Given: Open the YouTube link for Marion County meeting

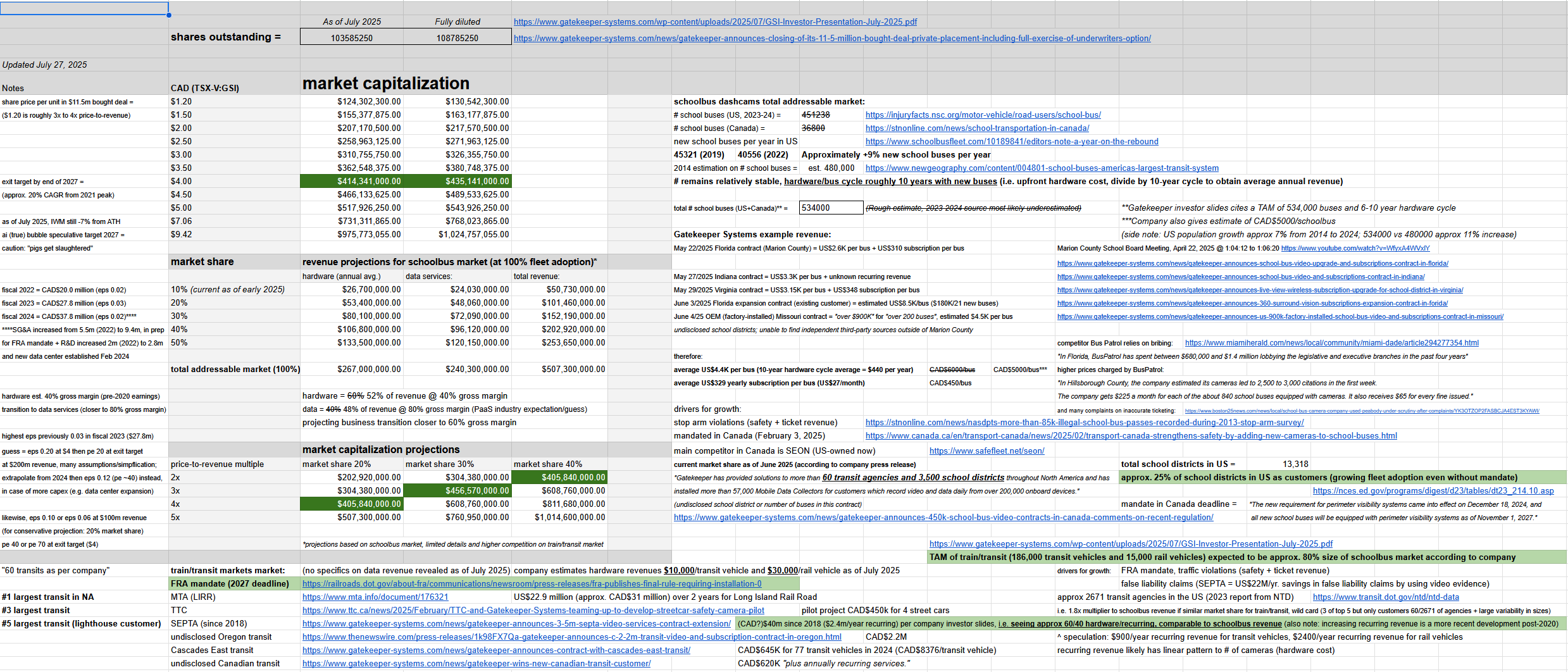Looking at the screenshot, I should (1355, 249).
